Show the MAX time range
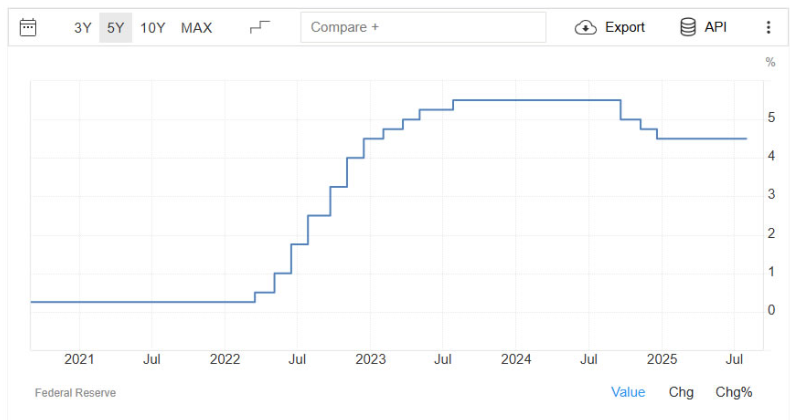Image resolution: width=790 pixels, height=420 pixels. coord(196,27)
